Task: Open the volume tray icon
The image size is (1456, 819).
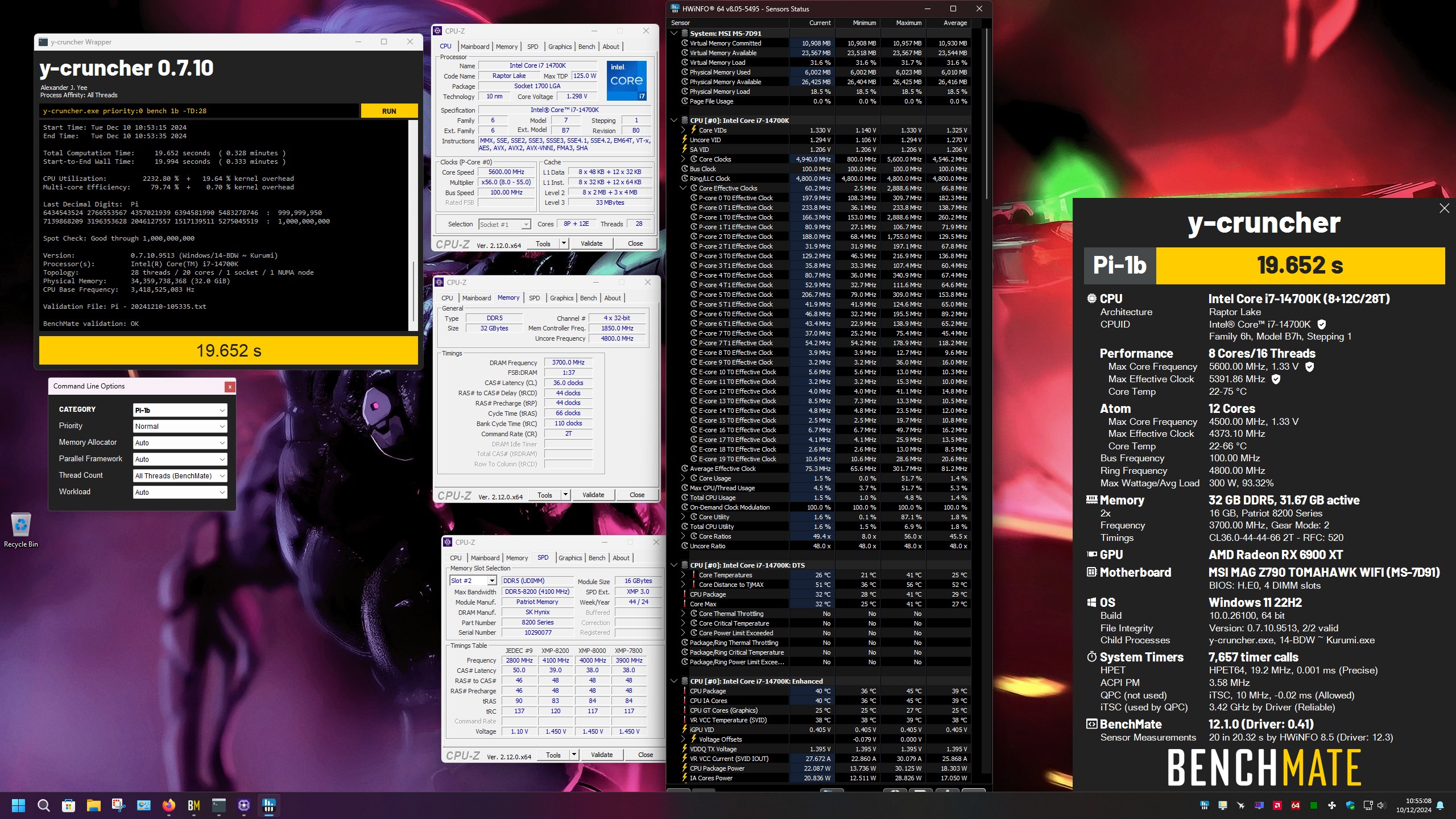Action: coord(1382,805)
